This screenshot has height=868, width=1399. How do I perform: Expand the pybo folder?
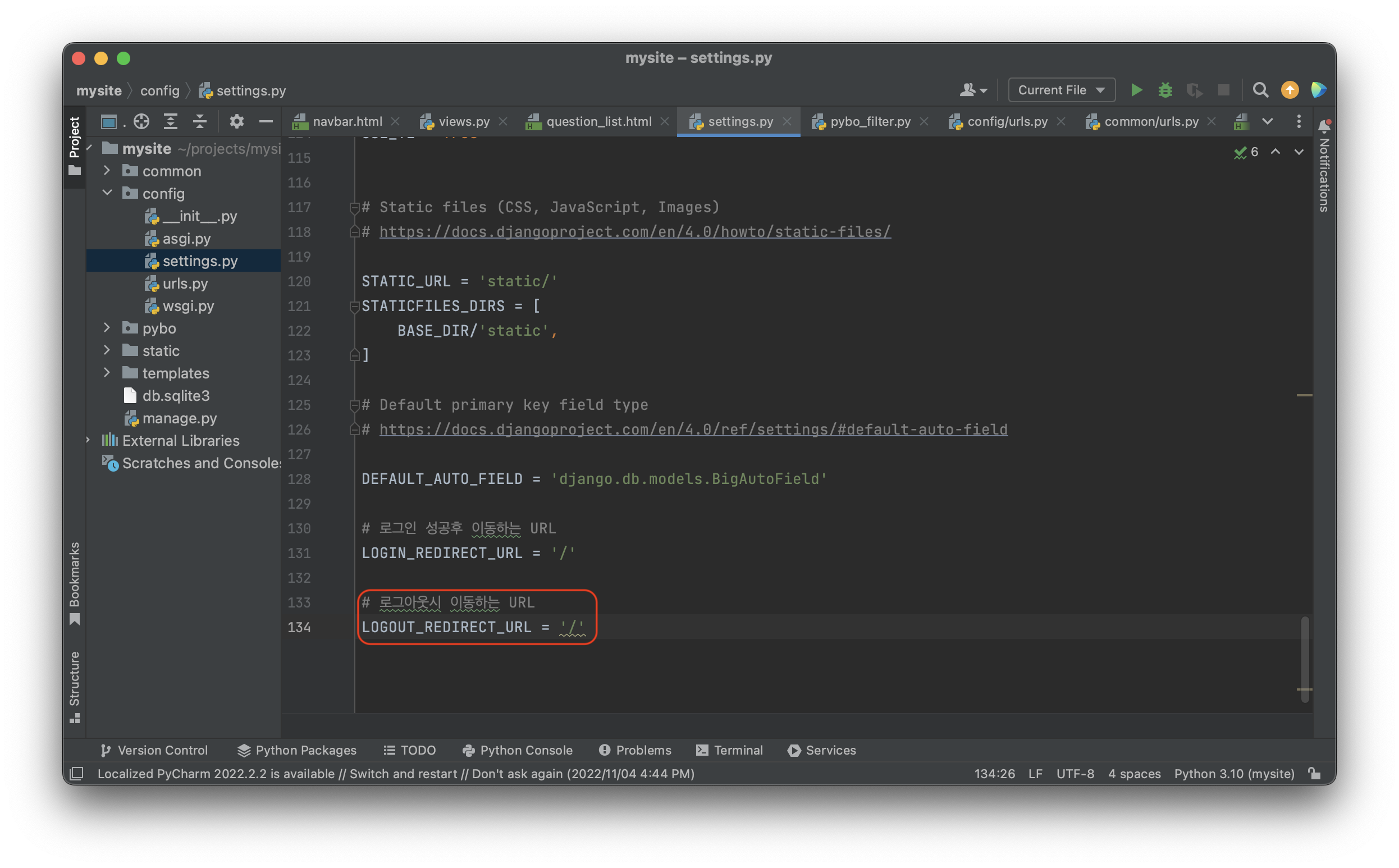point(107,328)
